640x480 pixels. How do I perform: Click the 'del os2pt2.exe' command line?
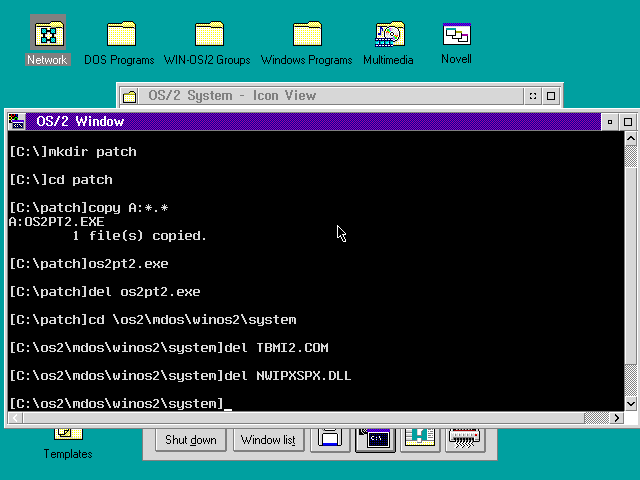tap(105, 292)
